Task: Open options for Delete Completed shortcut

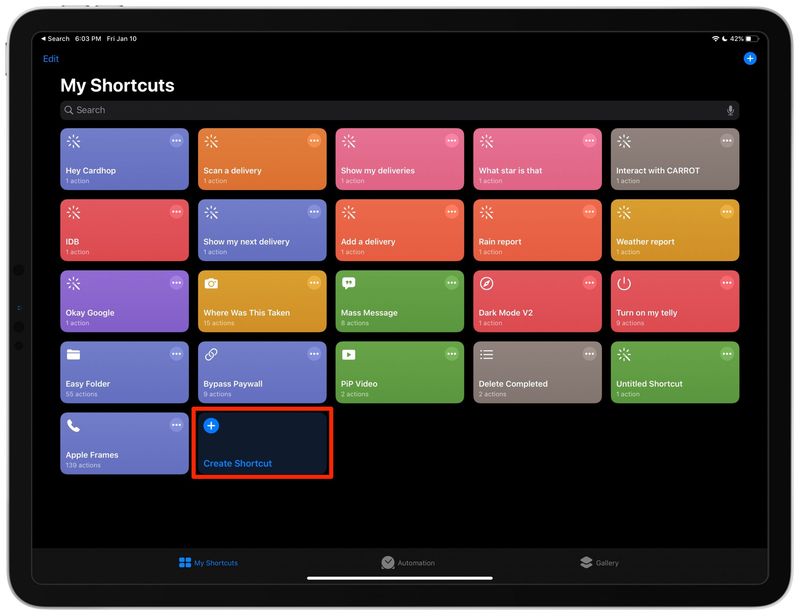Action: (x=589, y=354)
